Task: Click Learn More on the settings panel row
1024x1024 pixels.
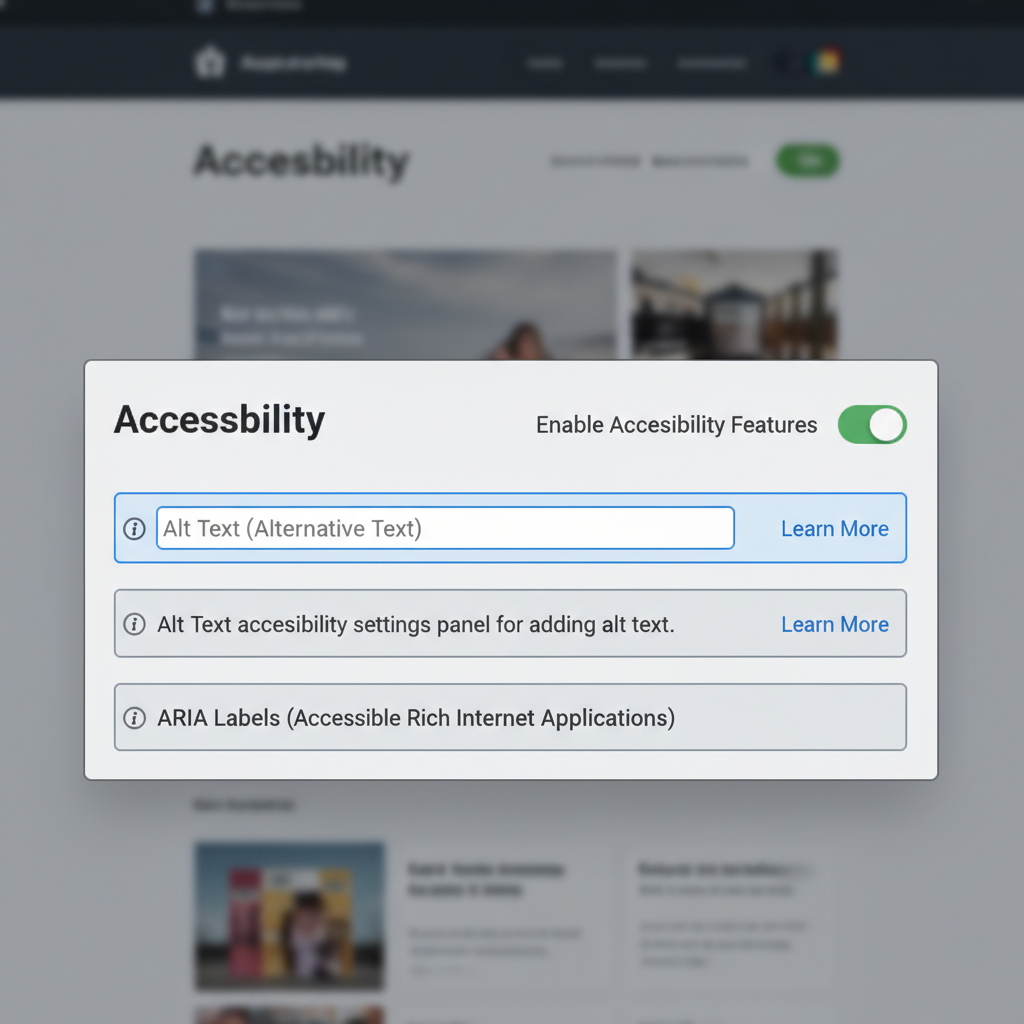Action: [835, 624]
